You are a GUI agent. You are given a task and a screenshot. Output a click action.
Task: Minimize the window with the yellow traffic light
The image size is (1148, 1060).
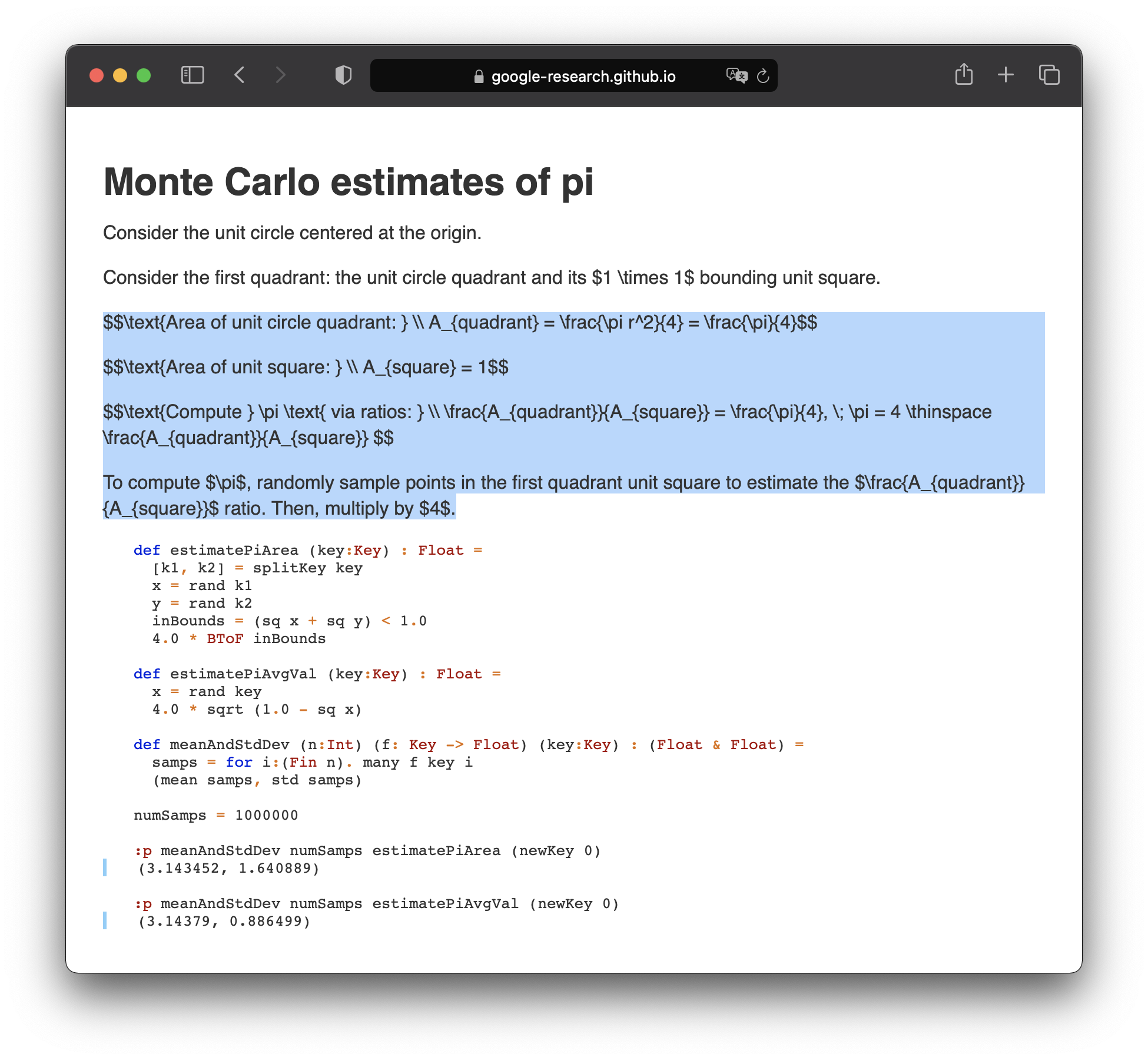click(x=120, y=75)
